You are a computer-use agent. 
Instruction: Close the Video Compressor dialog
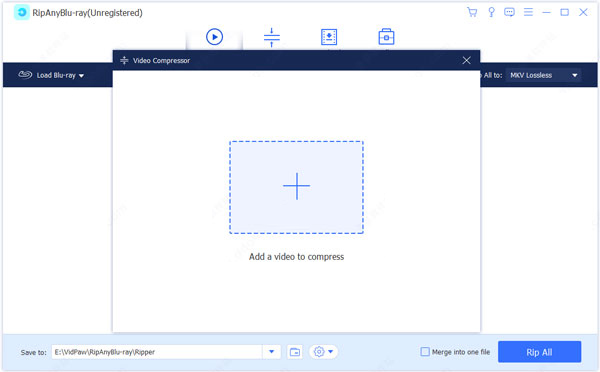point(466,60)
